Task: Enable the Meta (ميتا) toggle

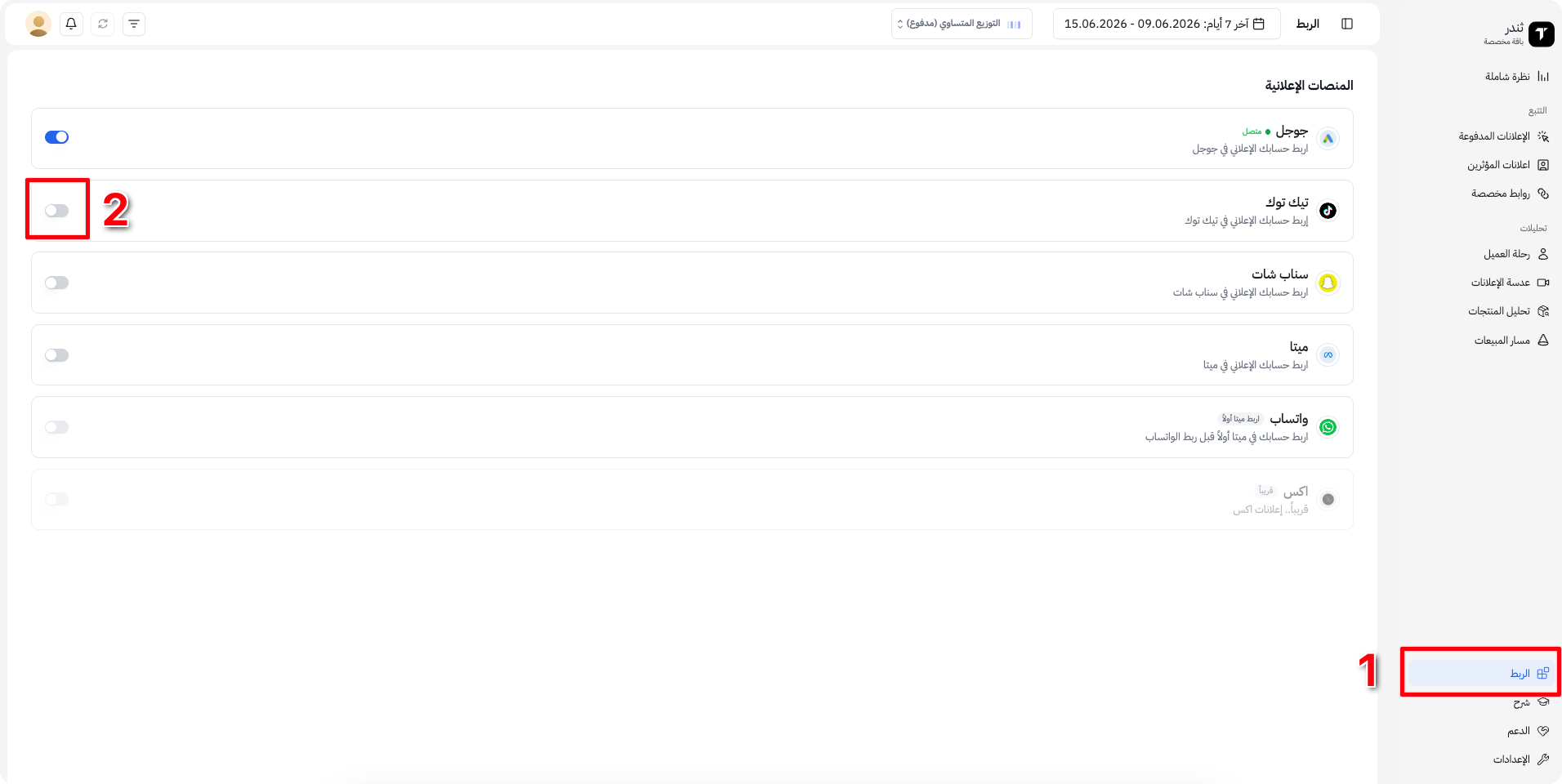Action: pos(56,355)
